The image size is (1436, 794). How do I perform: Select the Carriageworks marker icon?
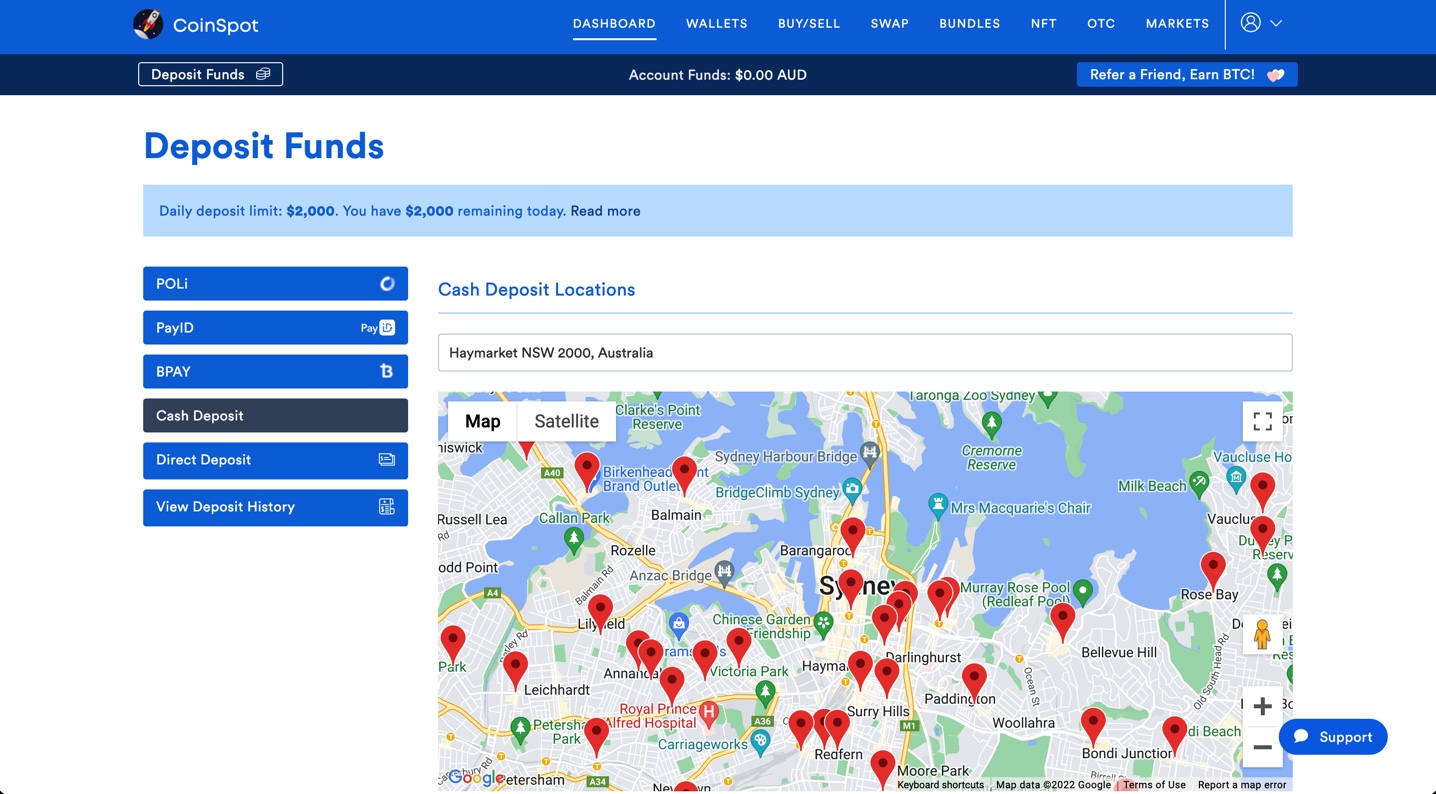point(760,741)
